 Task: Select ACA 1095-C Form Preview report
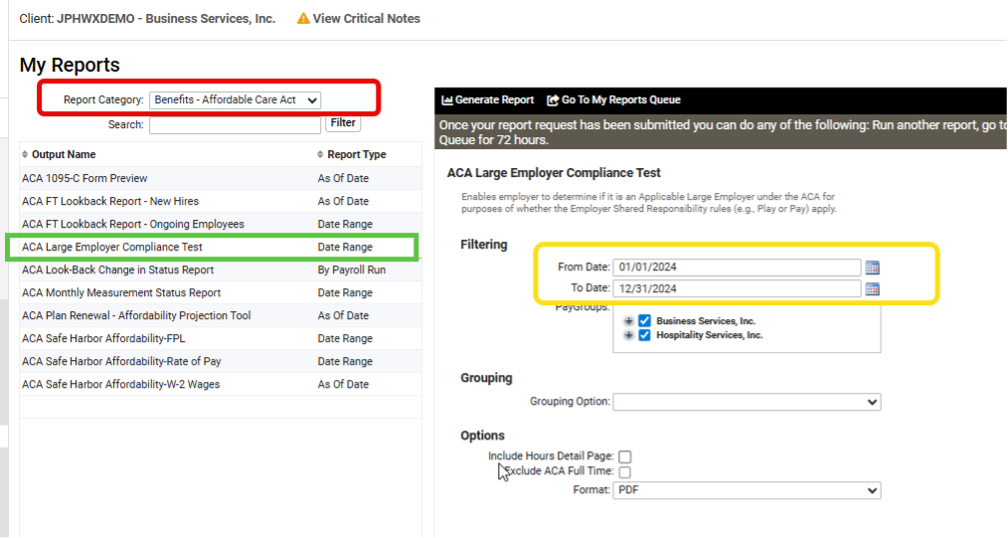[85, 178]
